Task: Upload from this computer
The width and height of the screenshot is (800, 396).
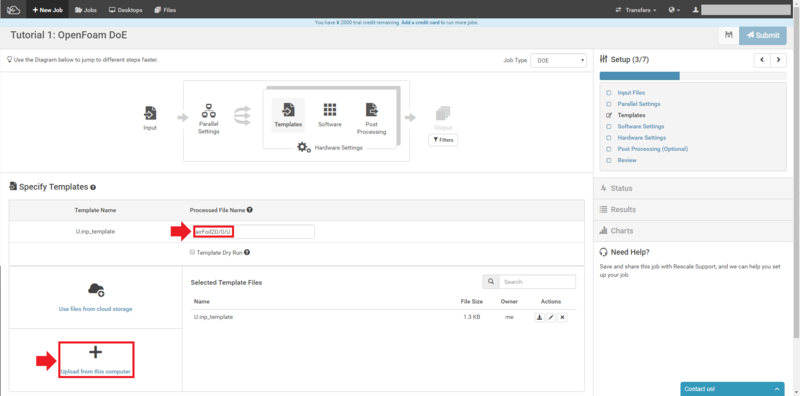Action: [x=95, y=360]
